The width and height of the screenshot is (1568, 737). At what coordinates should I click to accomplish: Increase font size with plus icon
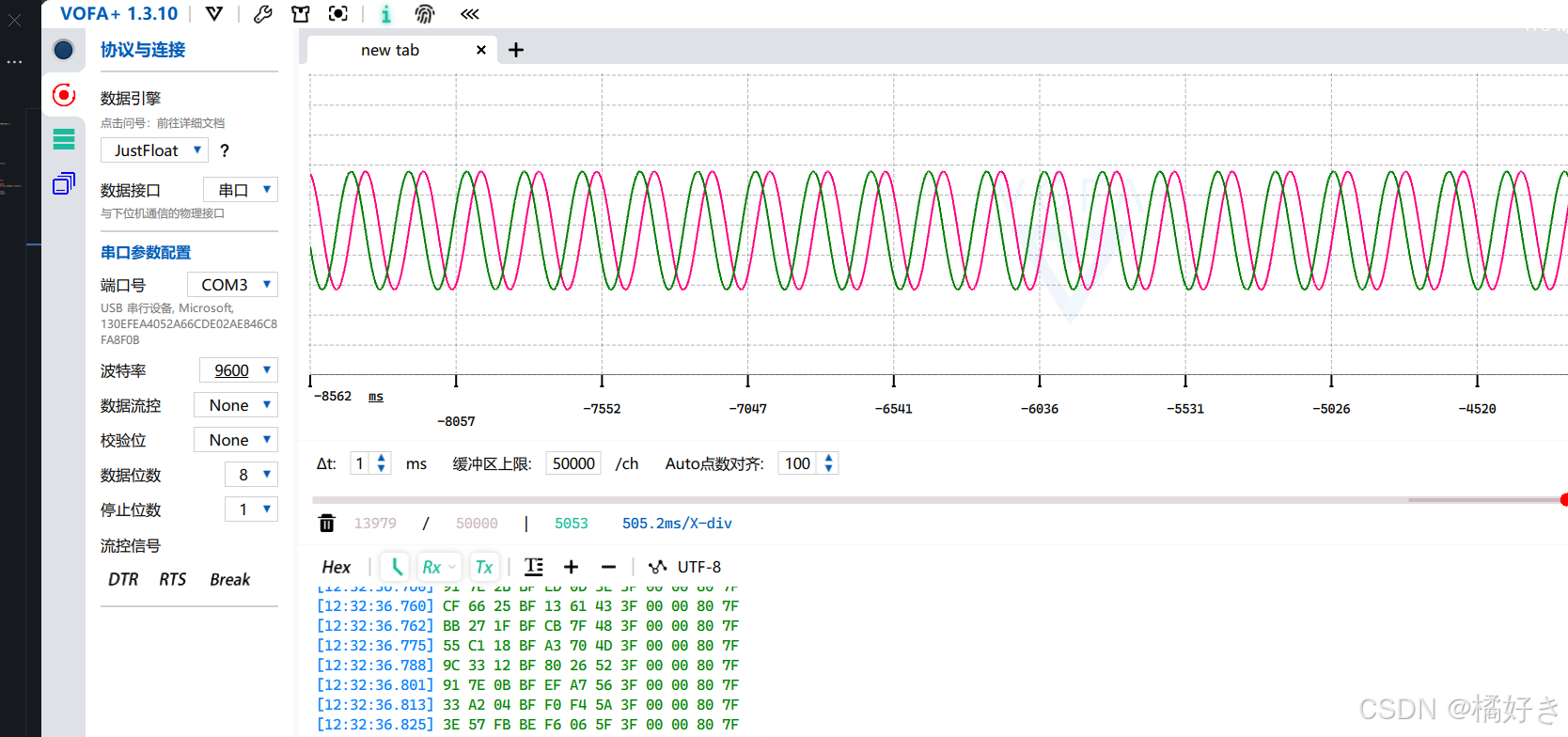(571, 567)
